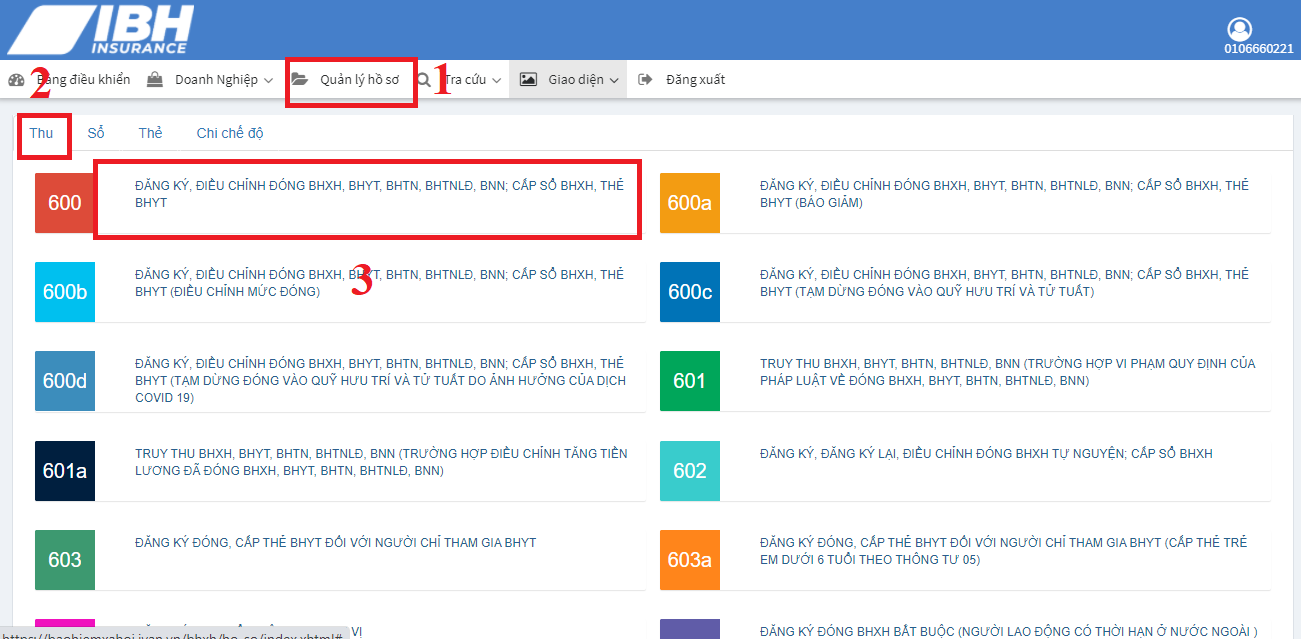Open the dark blue 600c tile
The image size is (1301, 639).
pyautogui.click(x=689, y=292)
